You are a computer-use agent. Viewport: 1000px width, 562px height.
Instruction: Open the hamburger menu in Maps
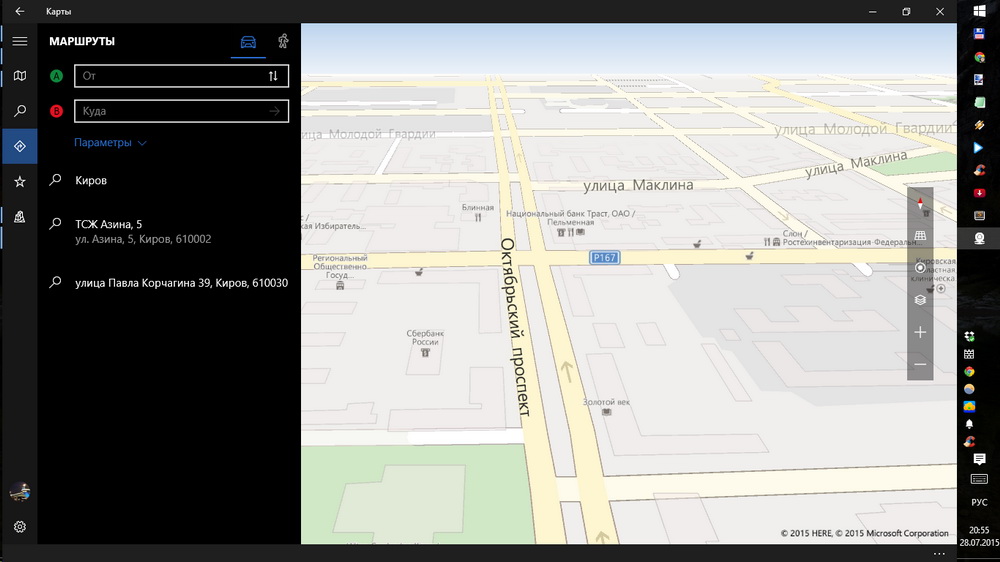(x=20, y=41)
